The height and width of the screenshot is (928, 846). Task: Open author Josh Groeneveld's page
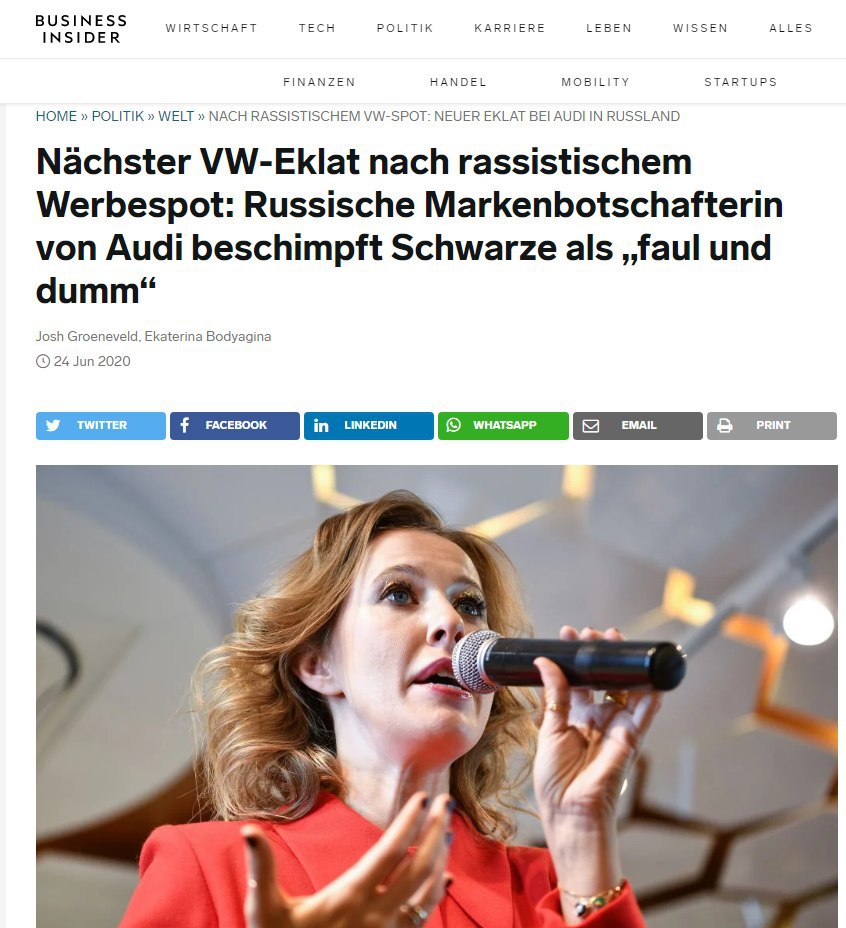coord(87,336)
